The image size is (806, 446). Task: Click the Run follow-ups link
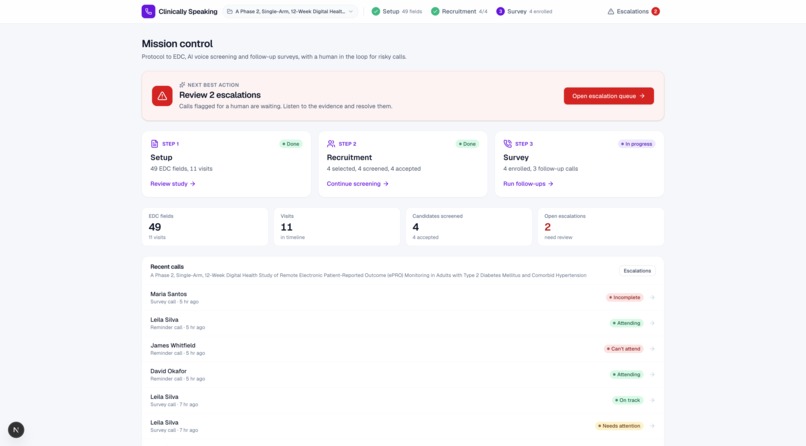(528, 183)
